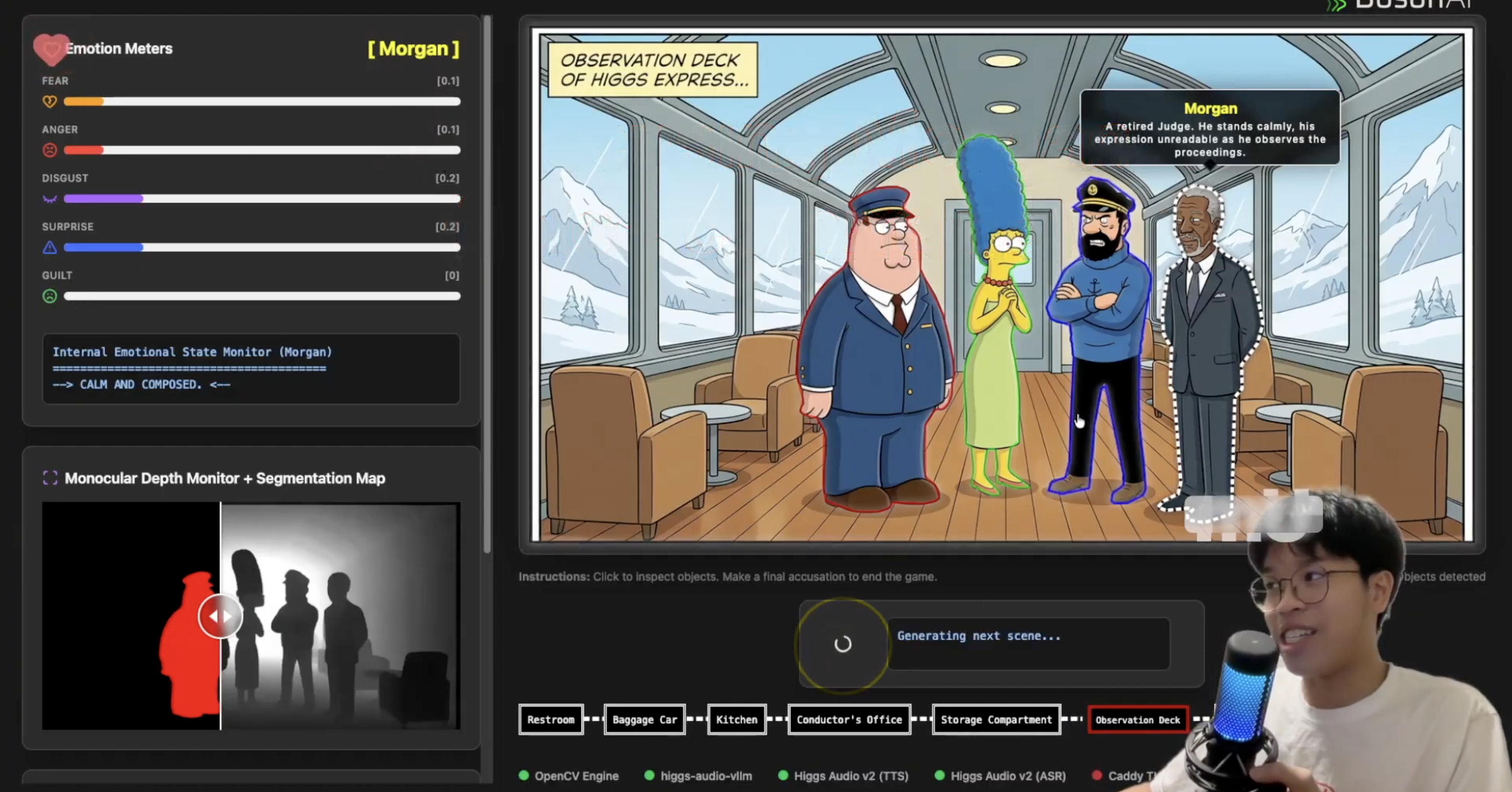Click the spinning loader next to Generating next scene
This screenshot has height=792, width=1512.
(842, 644)
